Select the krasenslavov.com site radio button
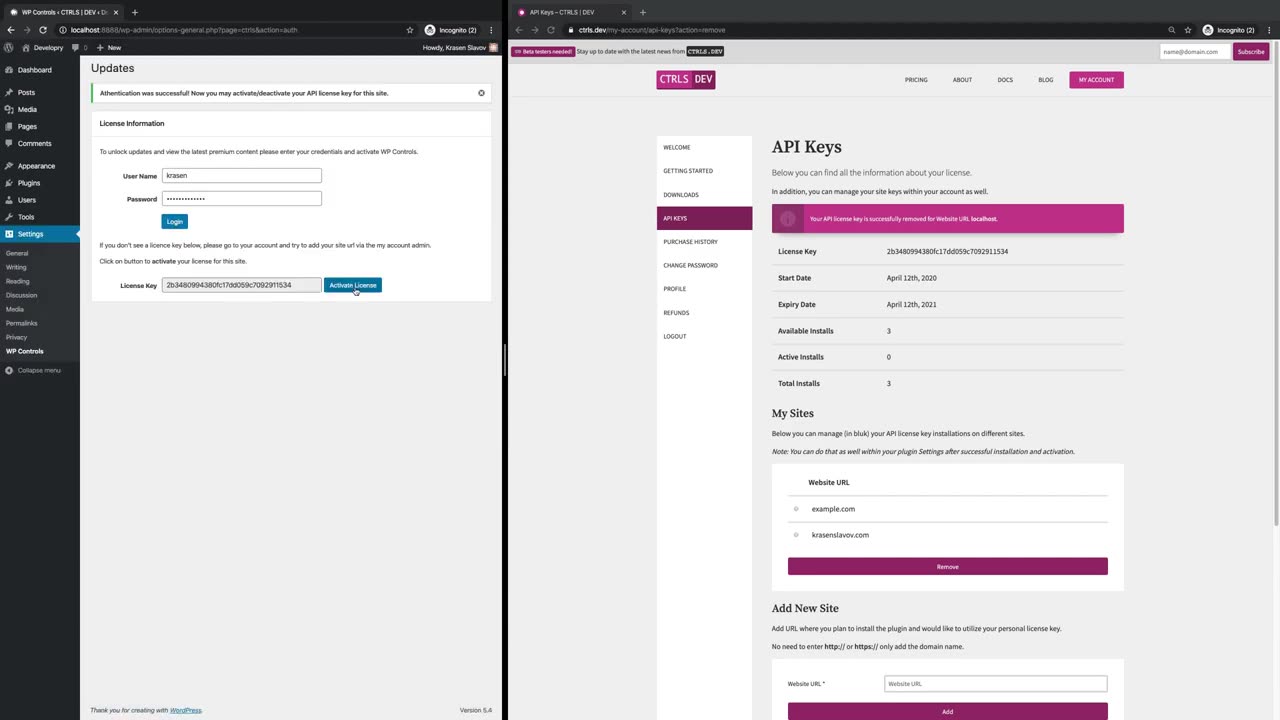1280x720 pixels. pyautogui.click(x=796, y=535)
